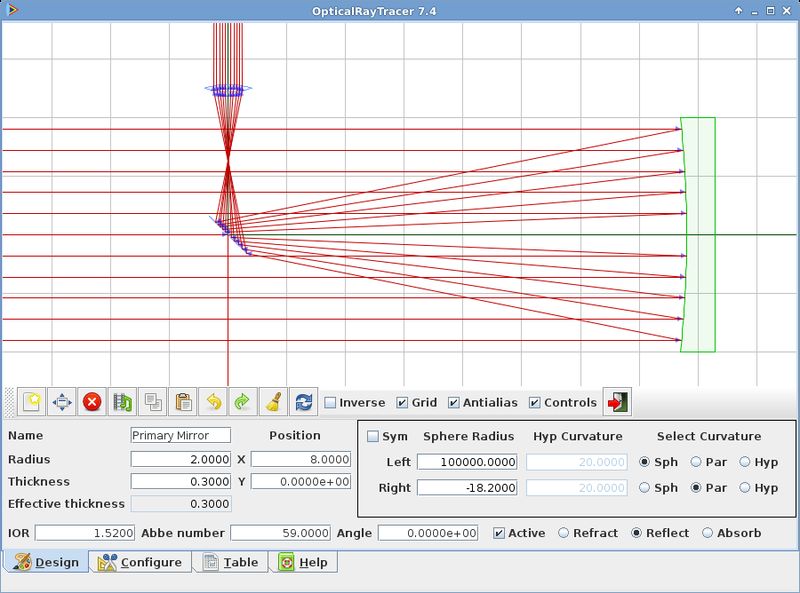This screenshot has height=593, width=800.
Task: Click the IOR field showing 1.5200
Action: pos(85,533)
